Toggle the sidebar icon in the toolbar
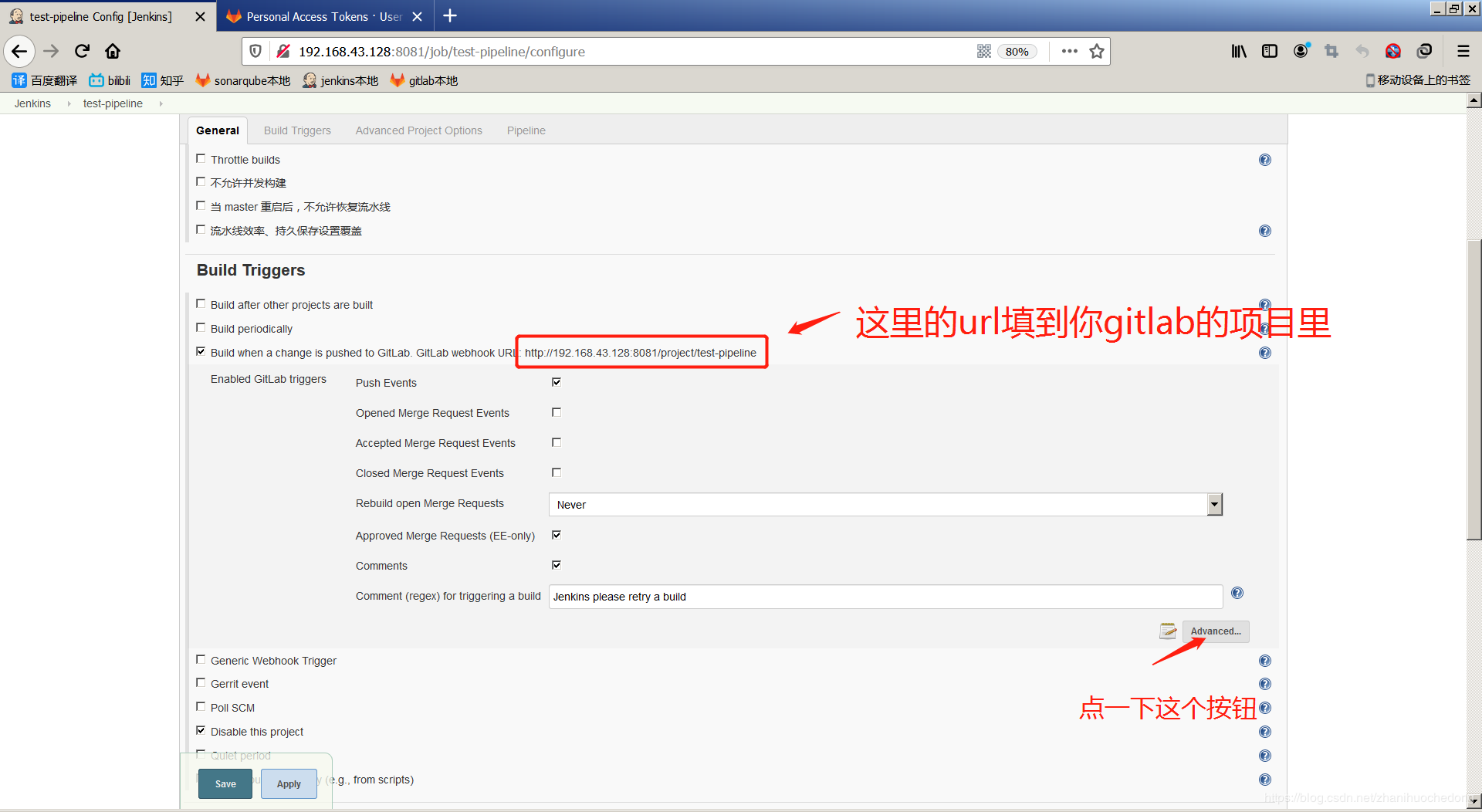The width and height of the screenshot is (1482, 812). coord(1270,51)
